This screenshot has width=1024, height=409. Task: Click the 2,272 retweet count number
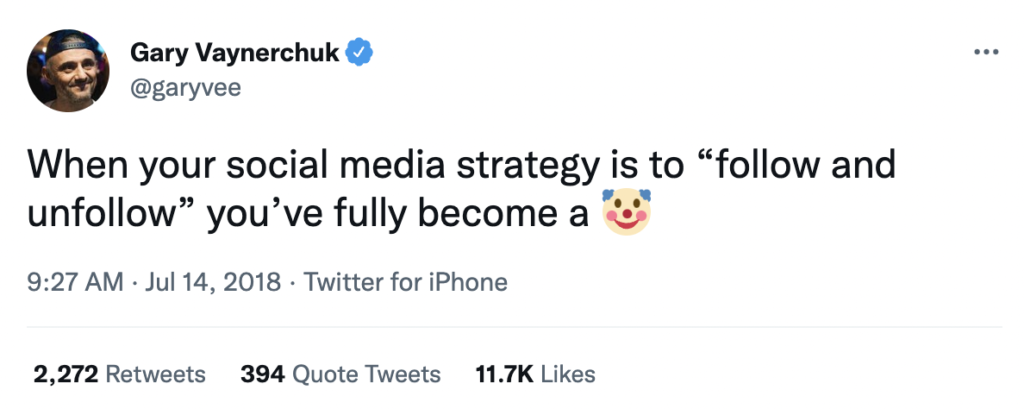click(x=65, y=375)
